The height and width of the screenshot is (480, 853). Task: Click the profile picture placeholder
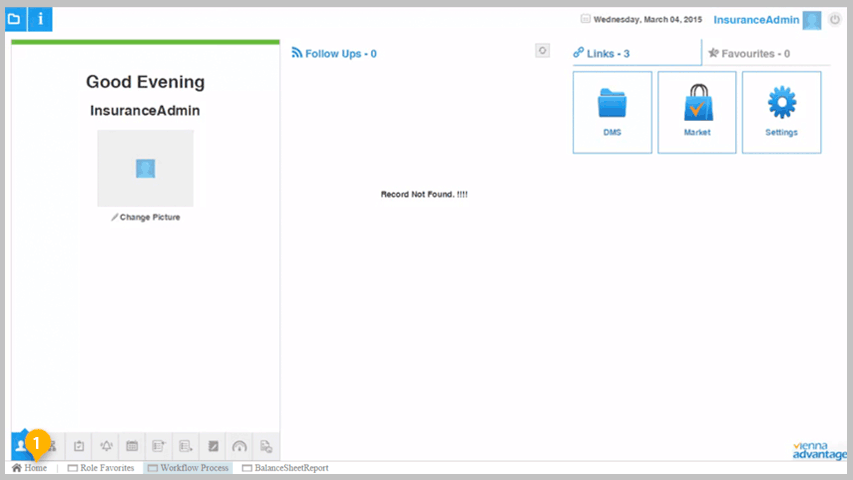pyautogui.click(x=145, y=168)
